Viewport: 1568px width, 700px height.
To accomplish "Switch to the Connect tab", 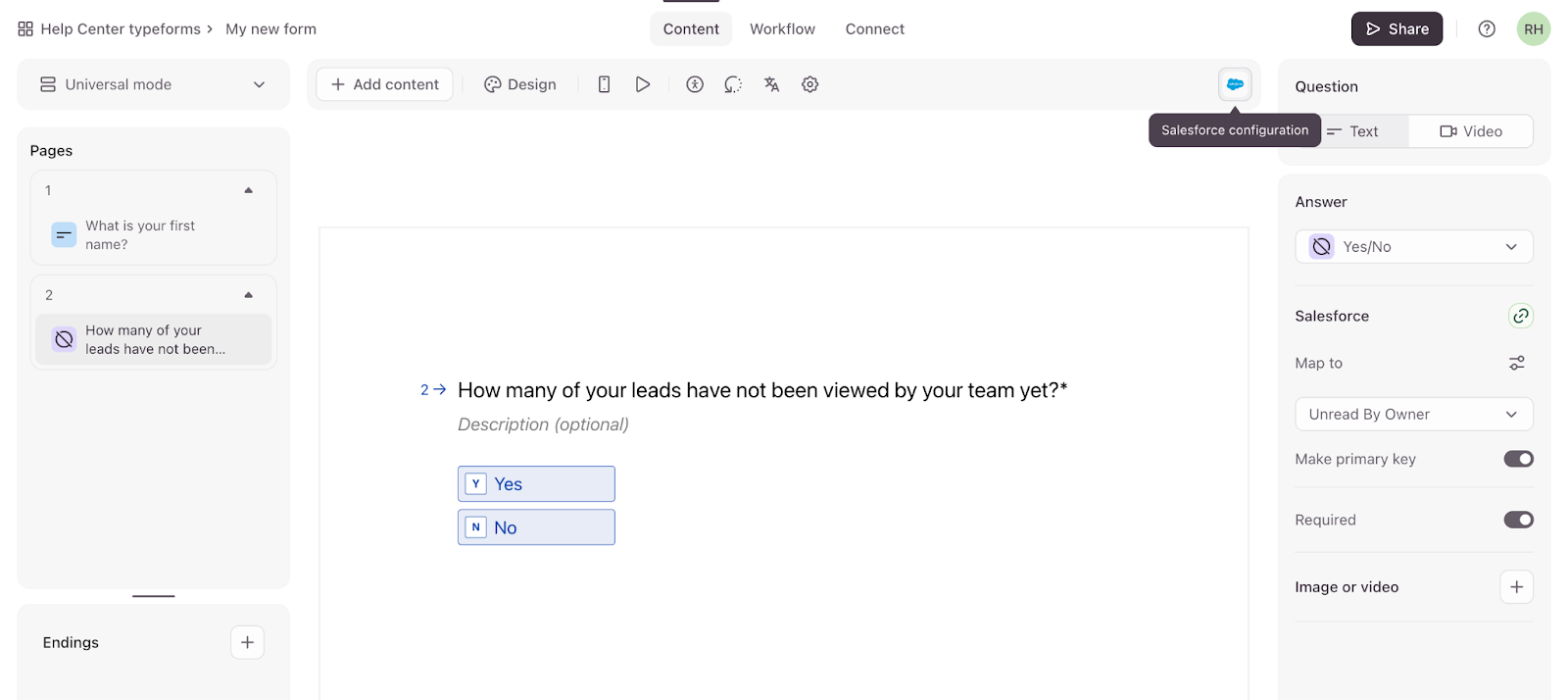I will (874, 29).
